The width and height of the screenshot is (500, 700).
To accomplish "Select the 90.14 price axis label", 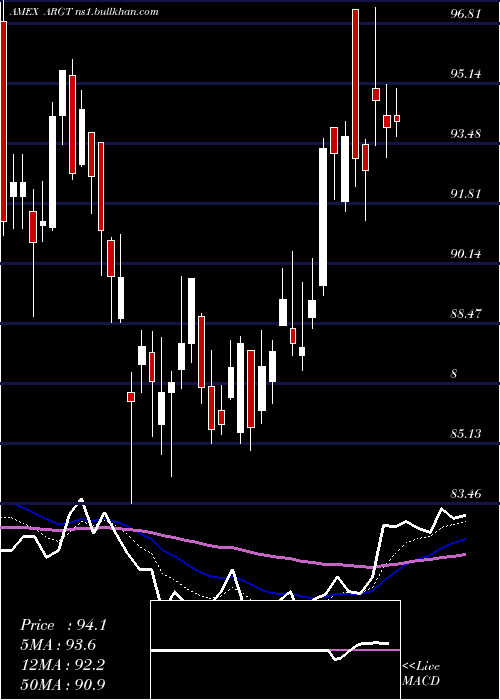I will (x=466, y=254).
